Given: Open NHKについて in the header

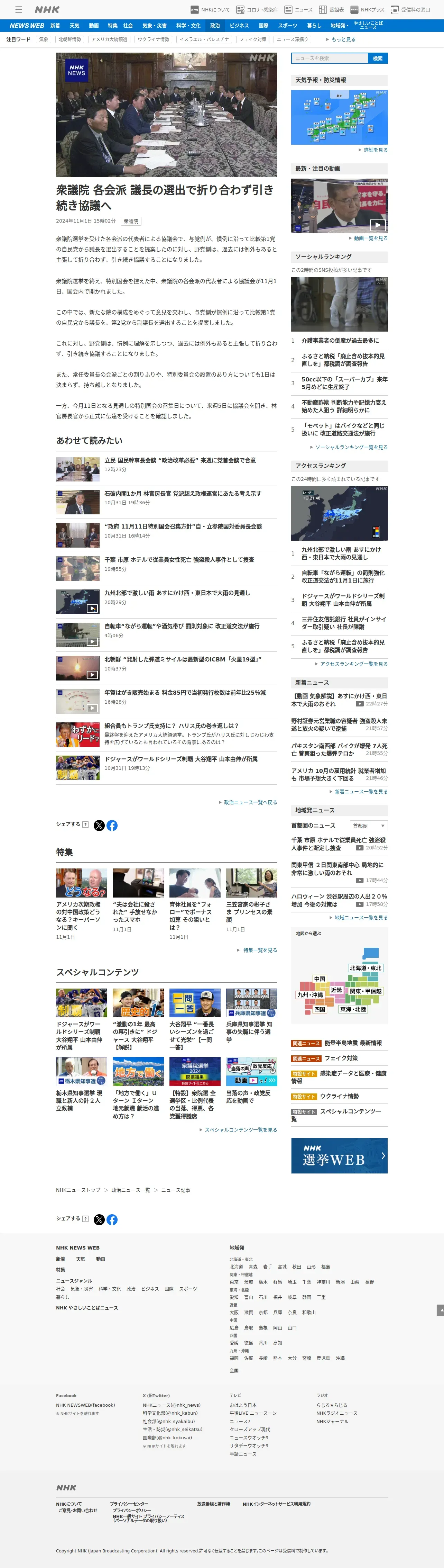Looking at the screenshot, I should 211,10.
